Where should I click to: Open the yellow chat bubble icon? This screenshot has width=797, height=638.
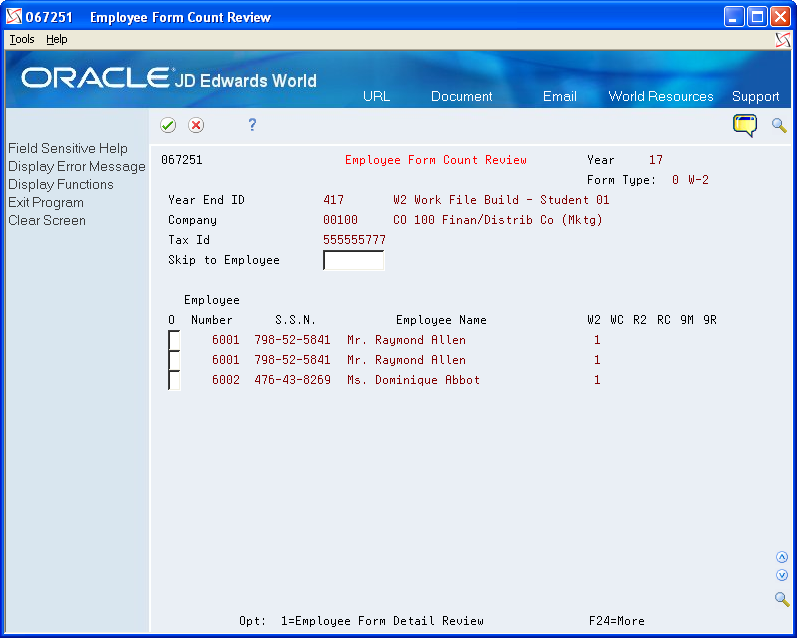[x=745, y=125]
